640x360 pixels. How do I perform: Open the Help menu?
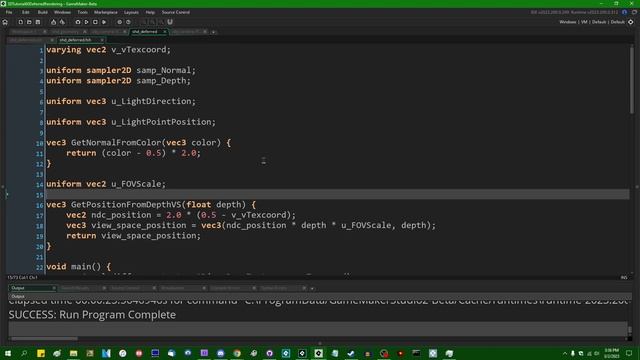150,12
